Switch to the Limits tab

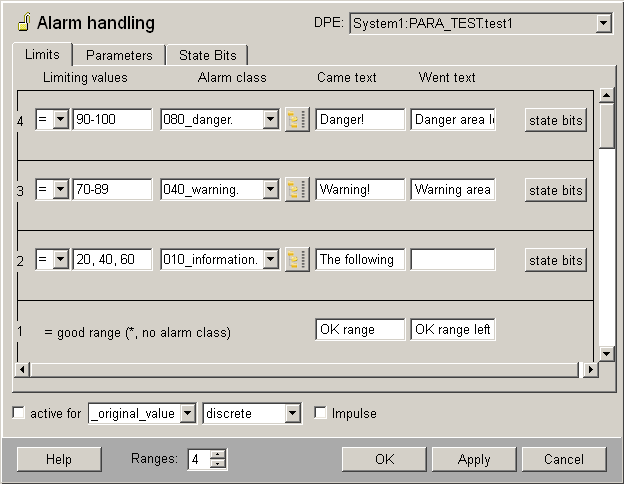tap(42, 55)
